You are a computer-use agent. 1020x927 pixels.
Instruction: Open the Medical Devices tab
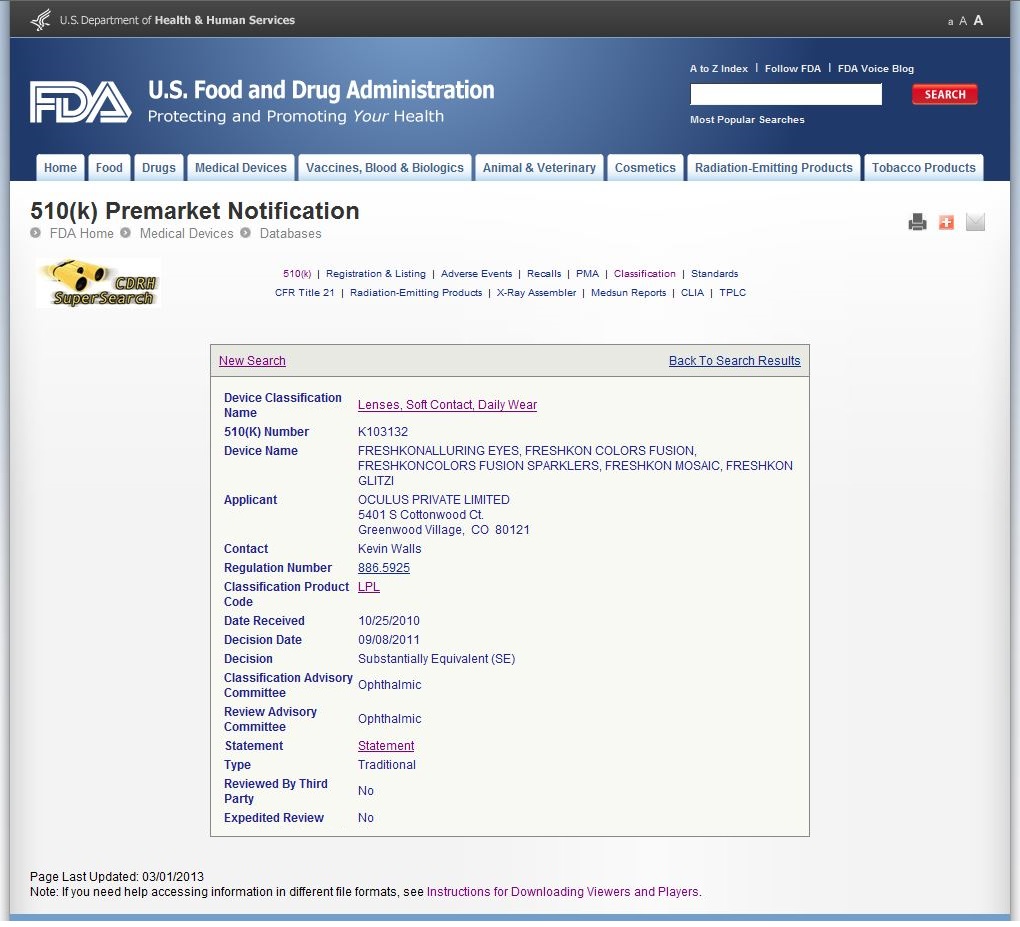click(x=241, y=168)
